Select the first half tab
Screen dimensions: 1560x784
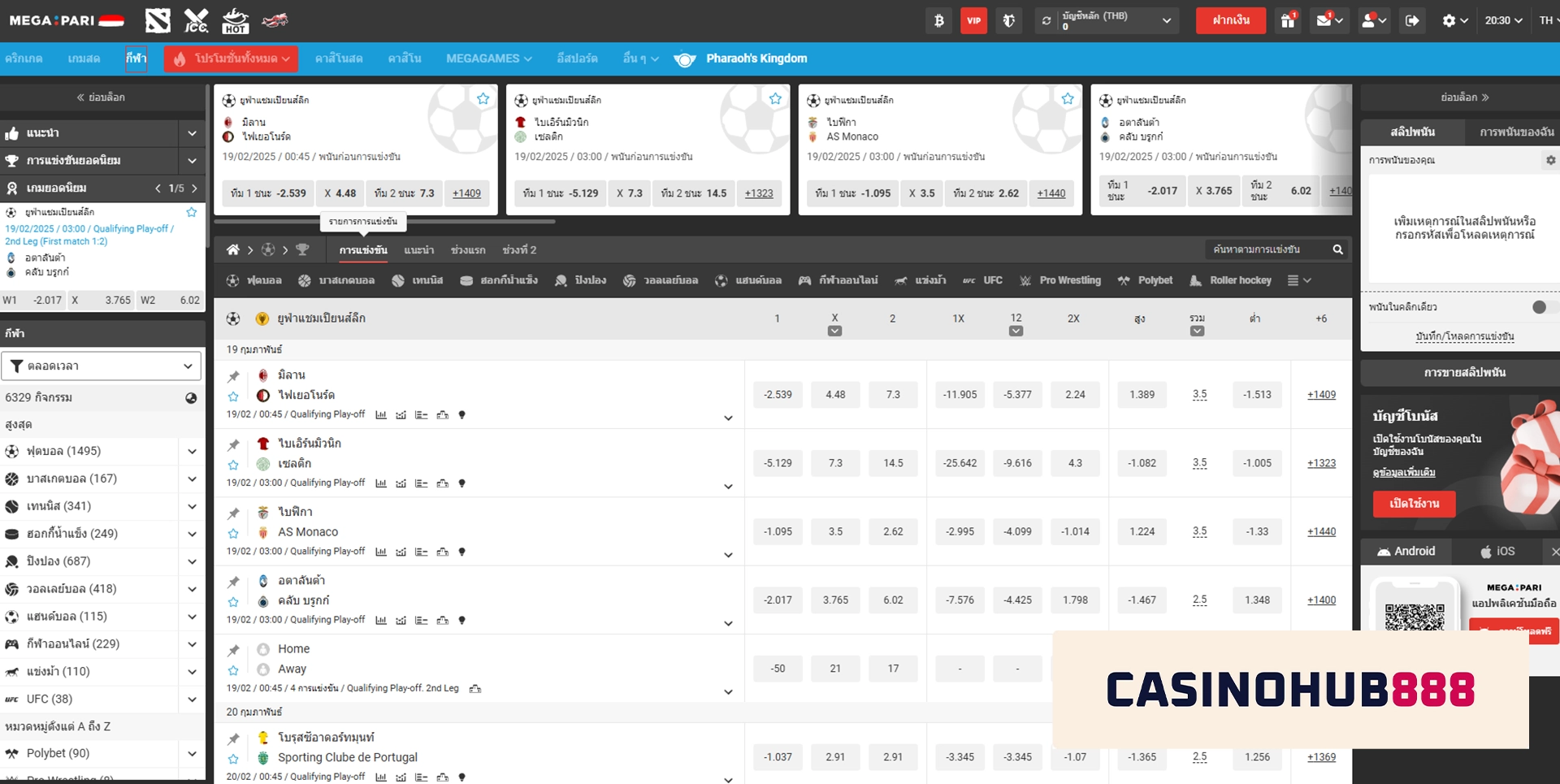tap(468, 250)
